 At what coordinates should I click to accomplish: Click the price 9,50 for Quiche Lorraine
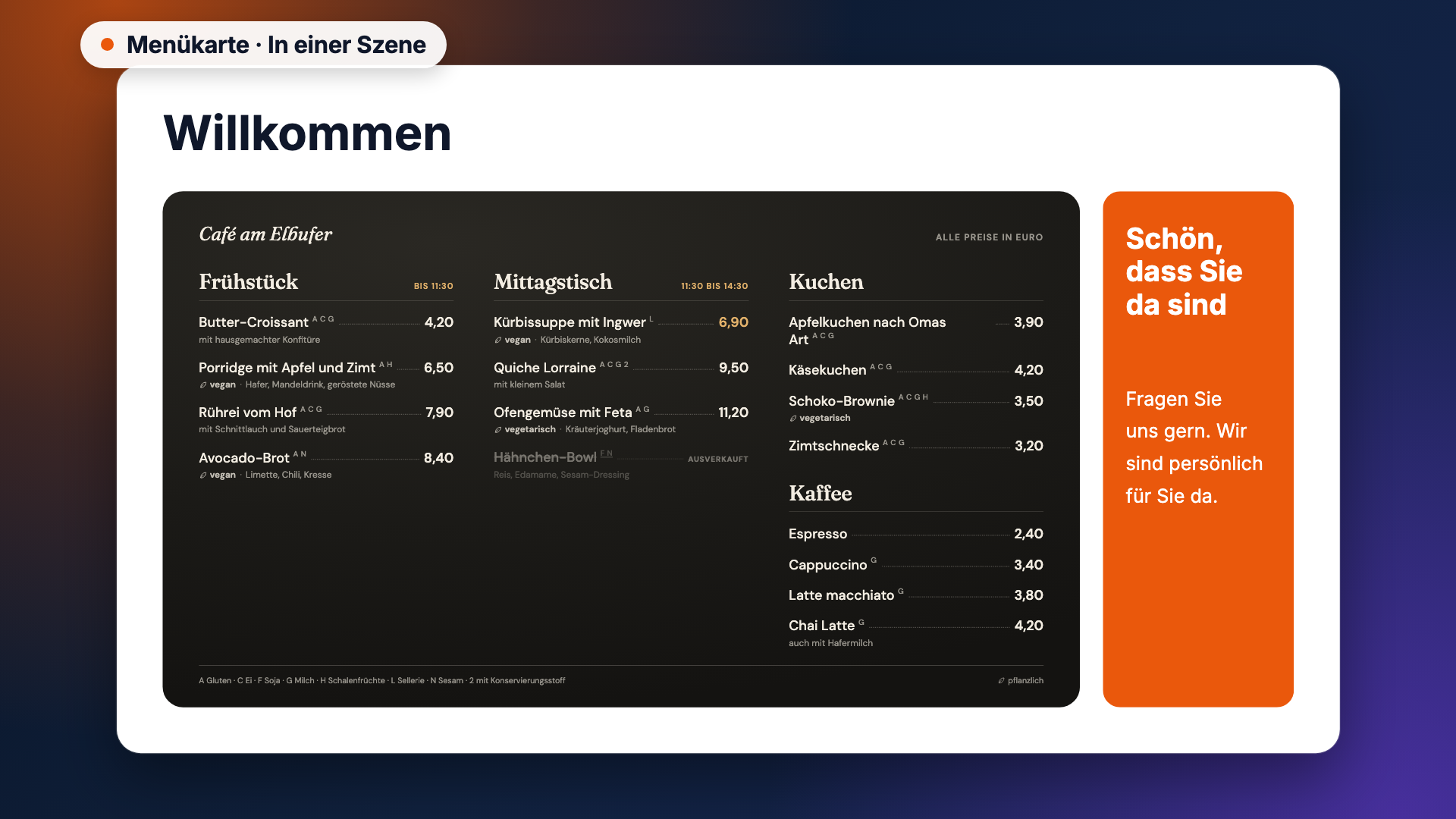(x=733, y=368)
